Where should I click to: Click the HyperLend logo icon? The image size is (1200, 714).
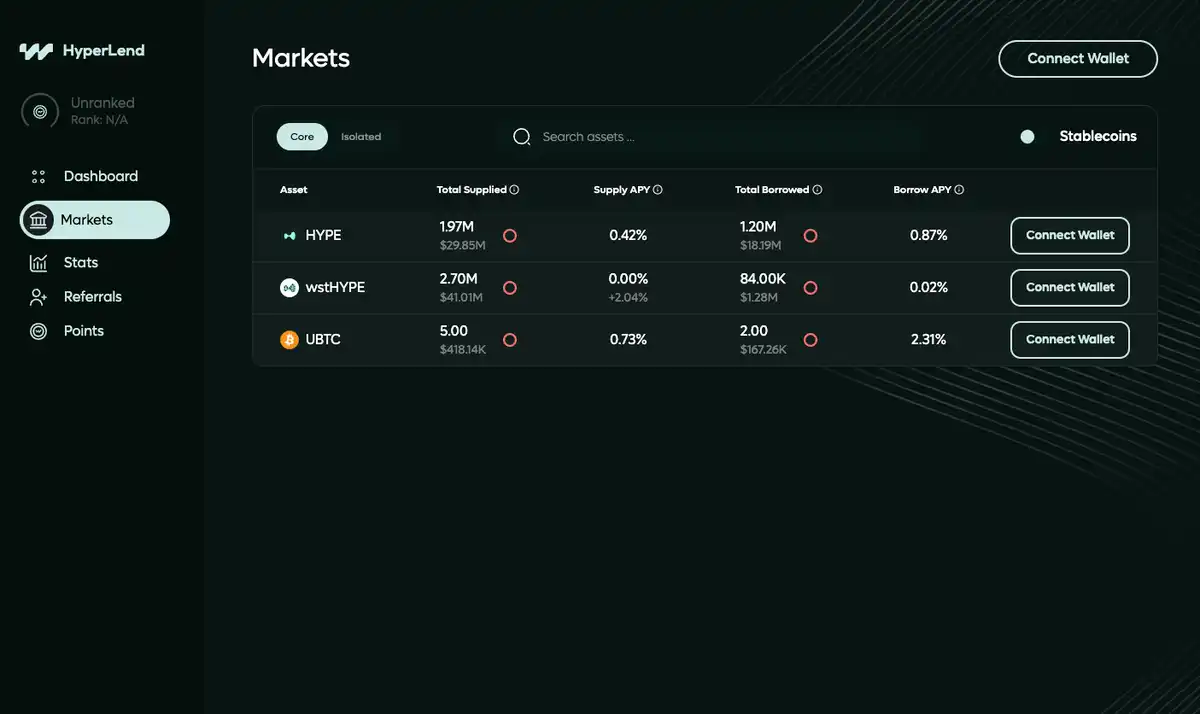point(36,51)
